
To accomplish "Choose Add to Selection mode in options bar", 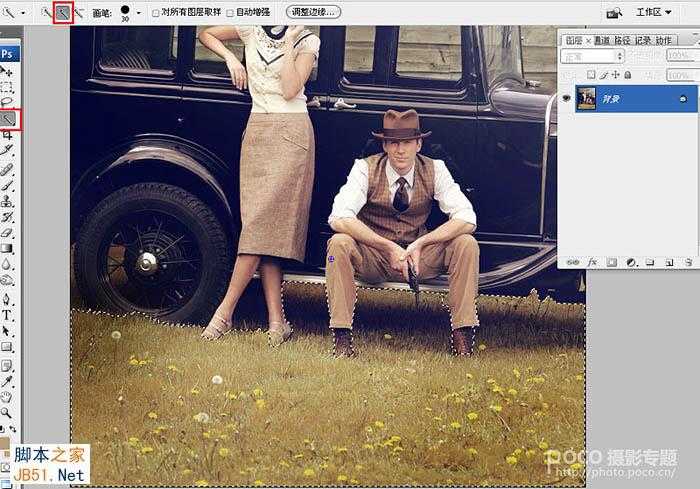I will 63,13.
